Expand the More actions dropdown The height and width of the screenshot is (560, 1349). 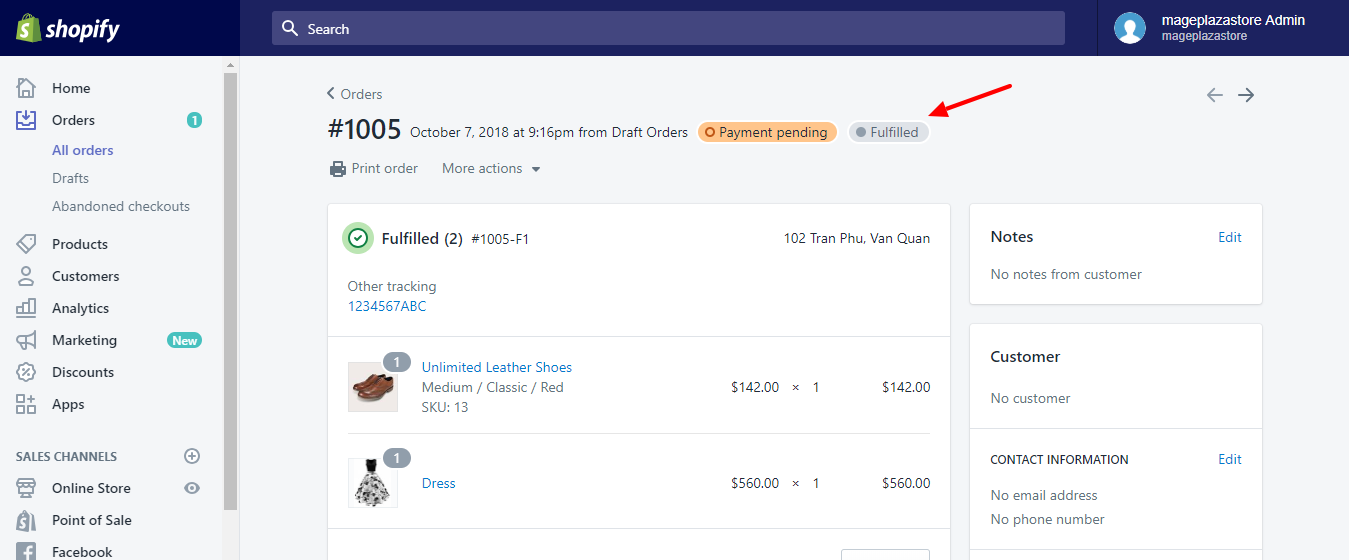point(491,169)
